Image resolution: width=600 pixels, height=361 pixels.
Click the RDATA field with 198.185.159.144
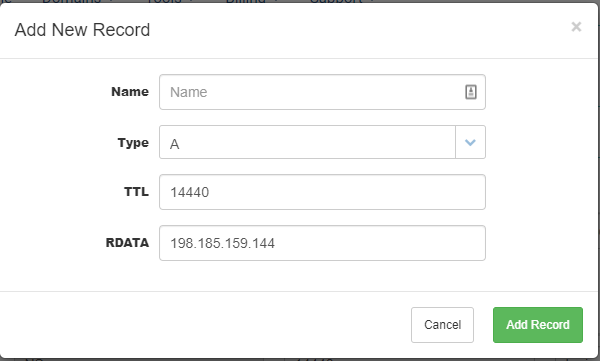coord(322,243)
